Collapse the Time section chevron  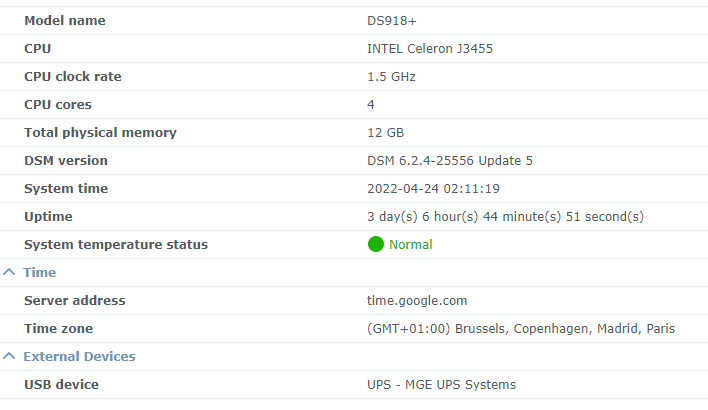(x=9, y=272)
